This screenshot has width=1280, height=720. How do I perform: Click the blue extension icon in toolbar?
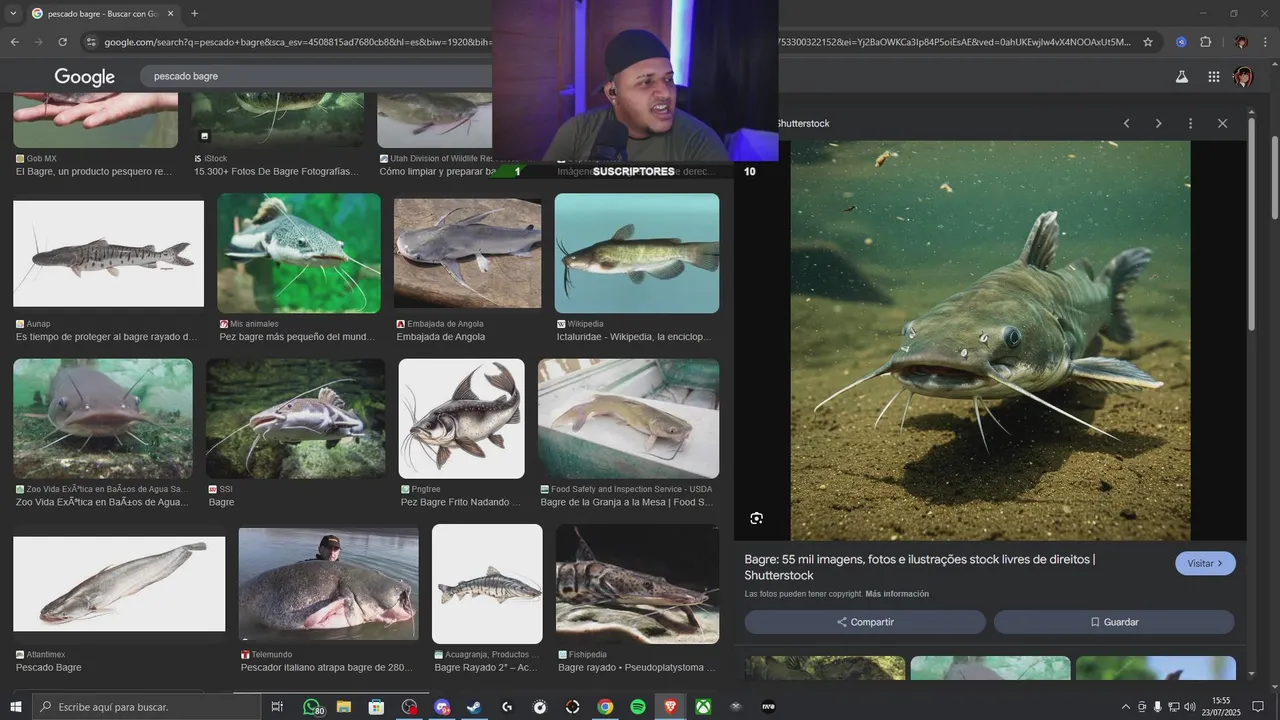(1181, 42)
